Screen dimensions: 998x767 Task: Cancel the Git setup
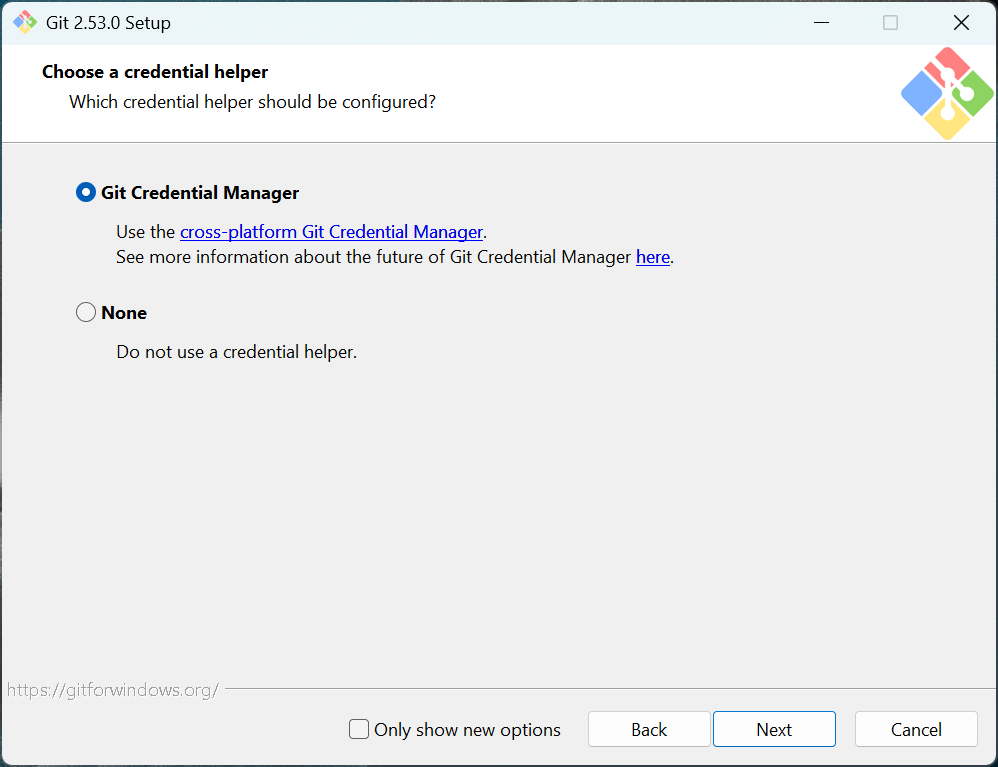point(916,729)
